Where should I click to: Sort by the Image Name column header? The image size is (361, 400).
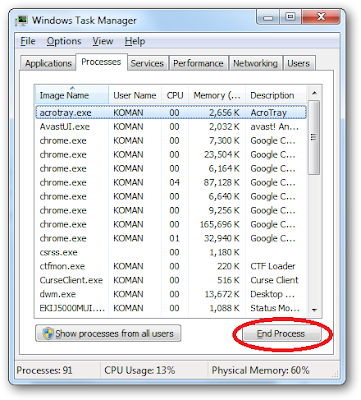pos(72,95)
